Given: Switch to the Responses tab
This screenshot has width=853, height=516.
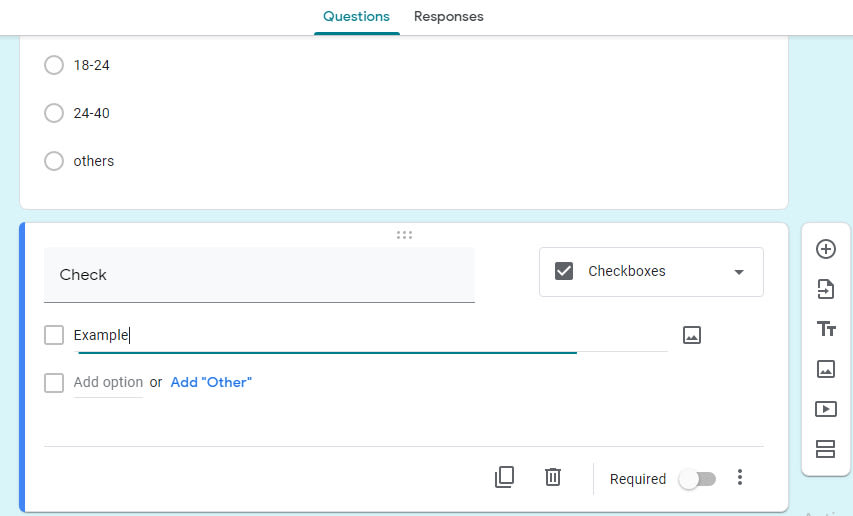Looking at the screenshot, I should (448, 17).
